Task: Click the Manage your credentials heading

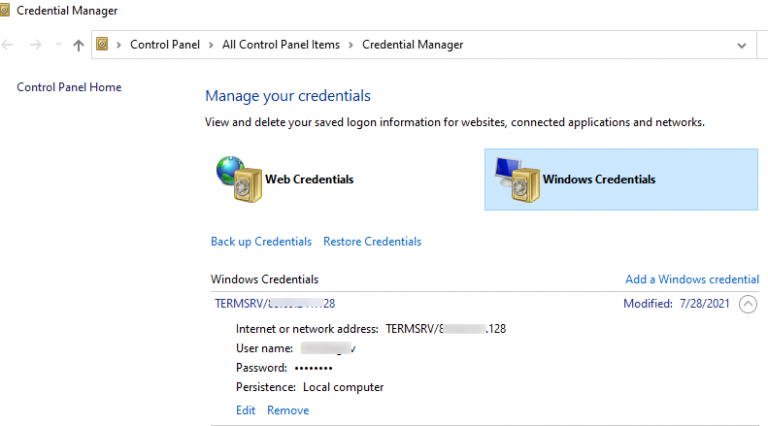Action: pos(288,96)
